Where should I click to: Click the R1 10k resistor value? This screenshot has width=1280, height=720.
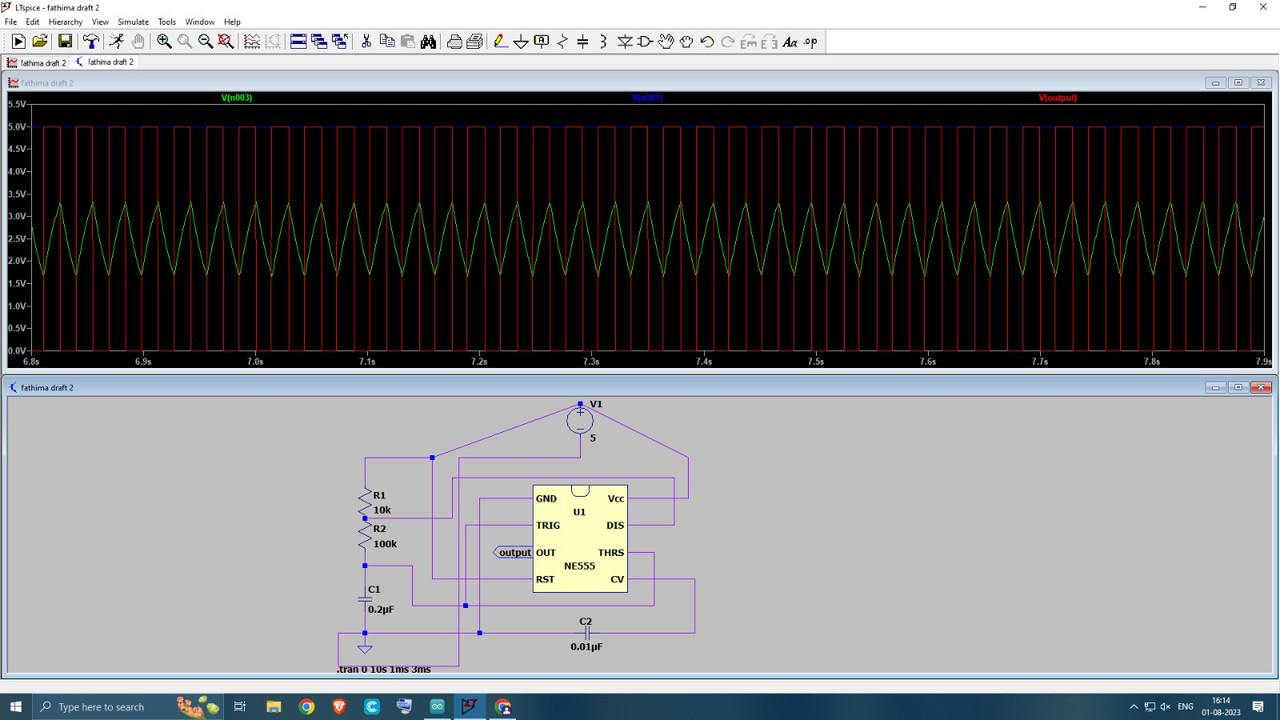(x=382, y=510)
